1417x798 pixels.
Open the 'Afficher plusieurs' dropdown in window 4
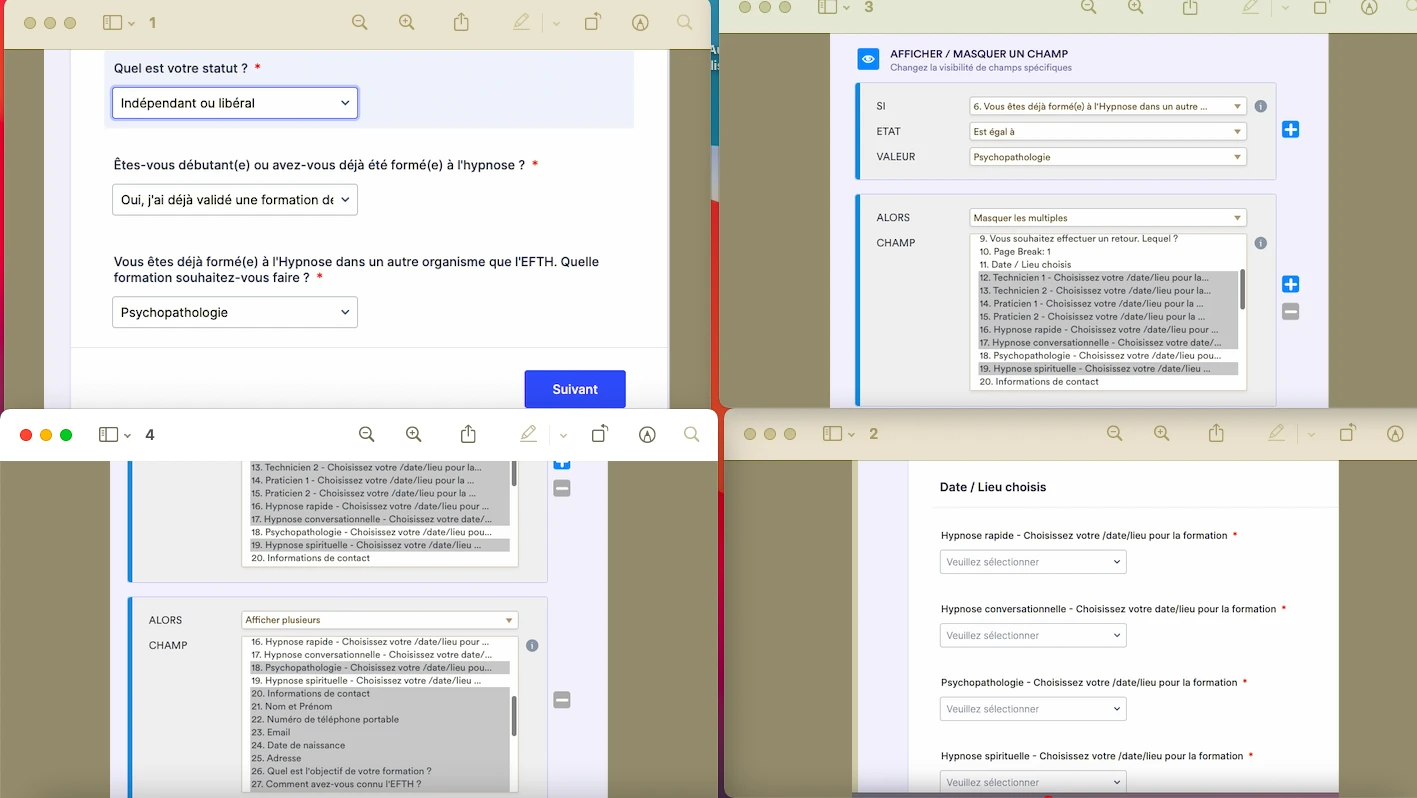coord(379,619)
